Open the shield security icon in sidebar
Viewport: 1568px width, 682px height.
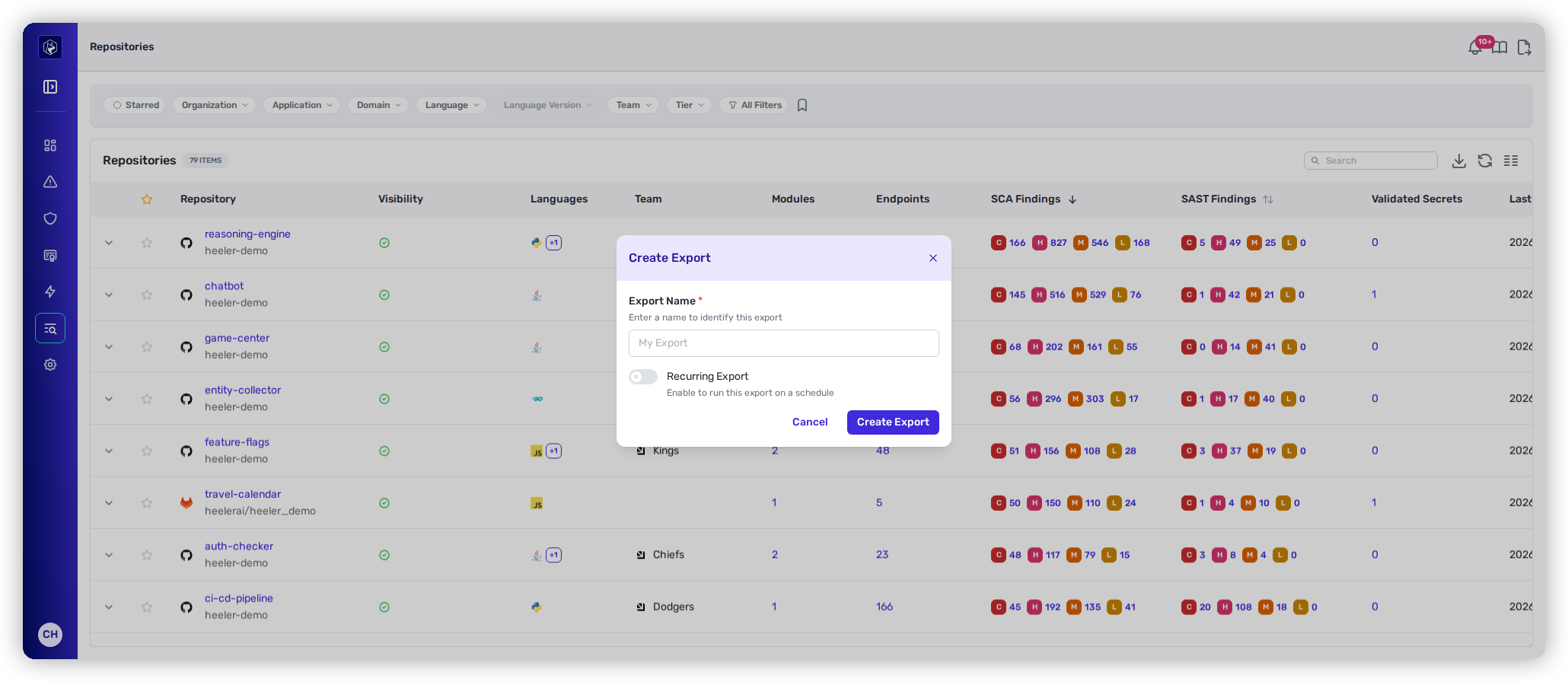click(x=50, y=218)
